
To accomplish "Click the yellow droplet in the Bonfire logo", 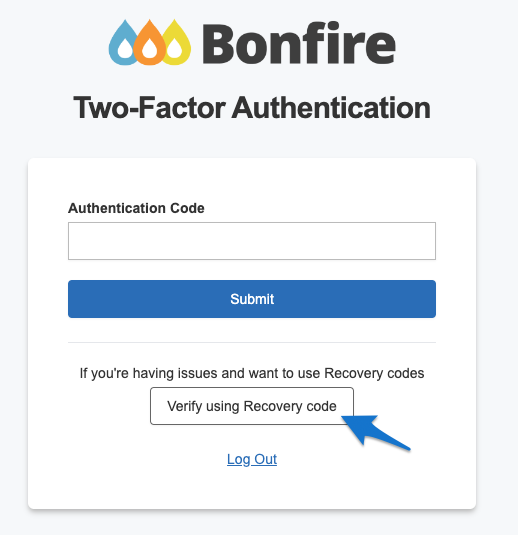I will pos(175,43).
